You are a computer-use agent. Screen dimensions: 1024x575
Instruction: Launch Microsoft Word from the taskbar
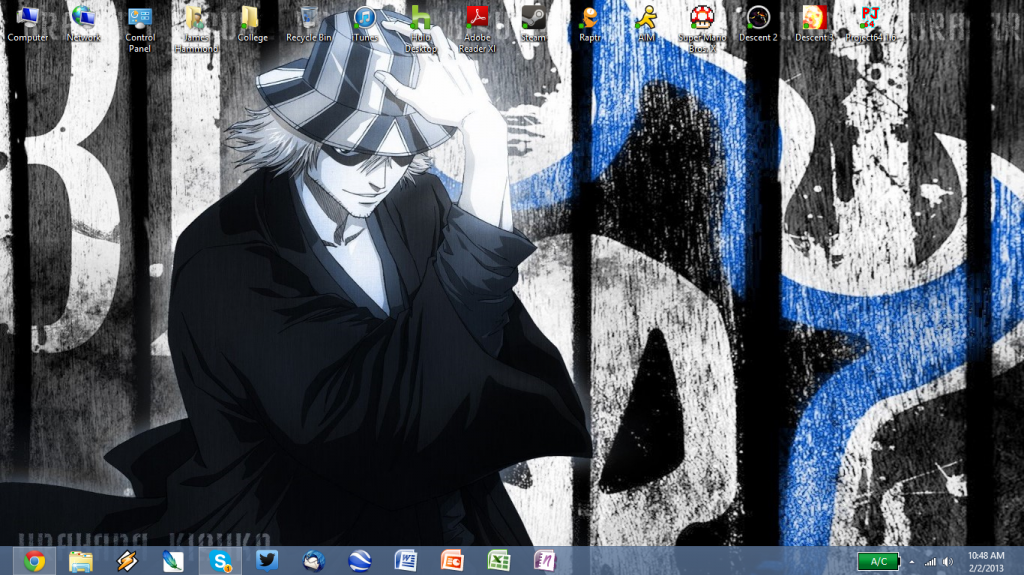[x=406, y=561]
